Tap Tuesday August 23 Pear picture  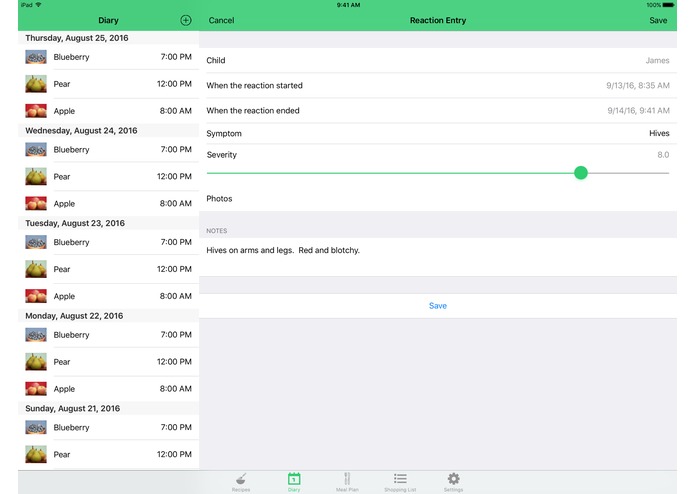coord(36,269)
